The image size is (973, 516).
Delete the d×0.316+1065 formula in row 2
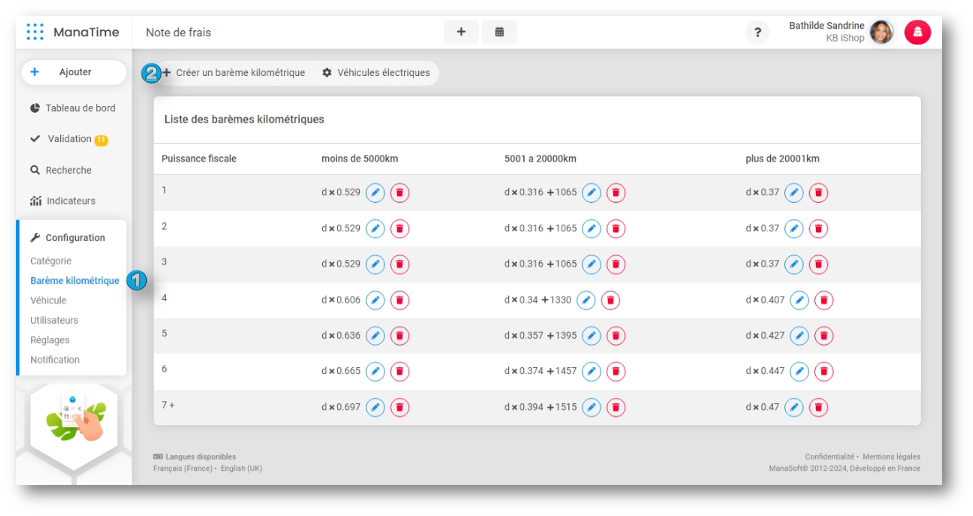point(616,229)
